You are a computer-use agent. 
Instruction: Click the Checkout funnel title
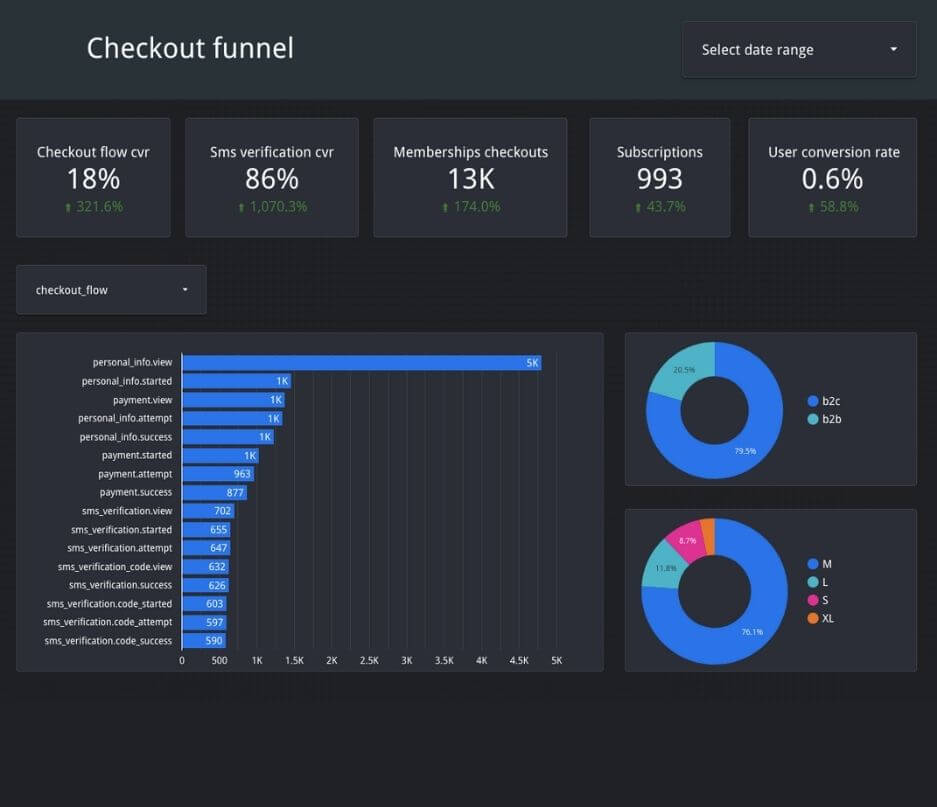[x=191, y=48]
